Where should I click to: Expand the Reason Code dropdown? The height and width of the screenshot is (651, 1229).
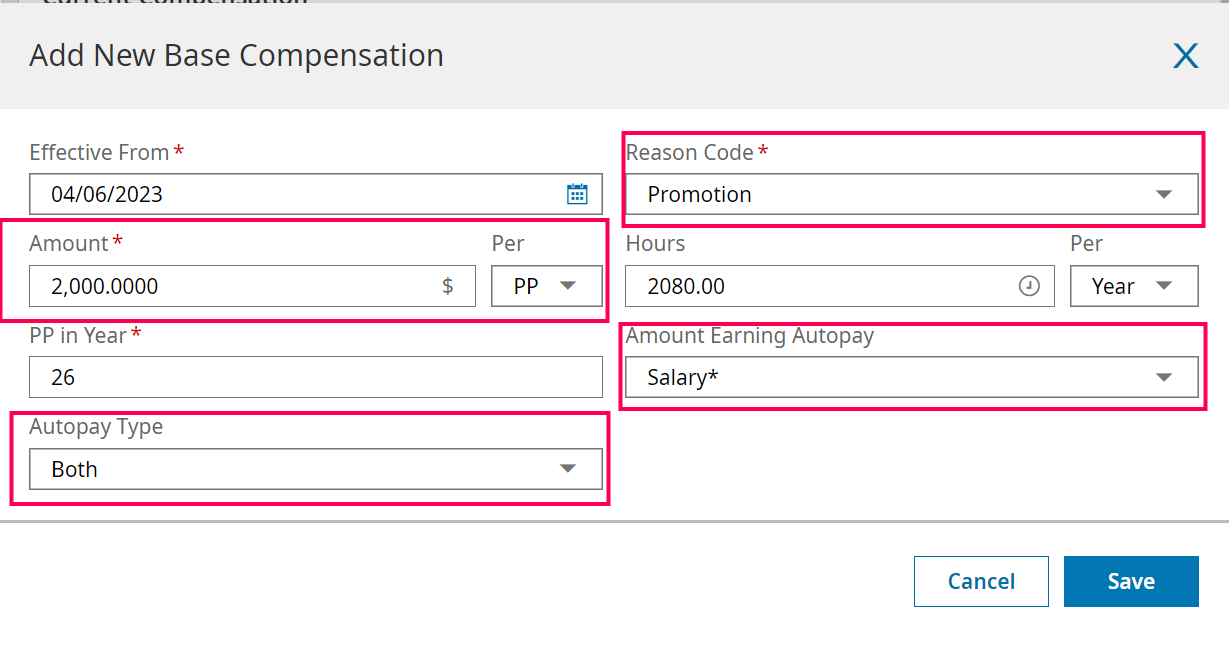coord(1163,194)
